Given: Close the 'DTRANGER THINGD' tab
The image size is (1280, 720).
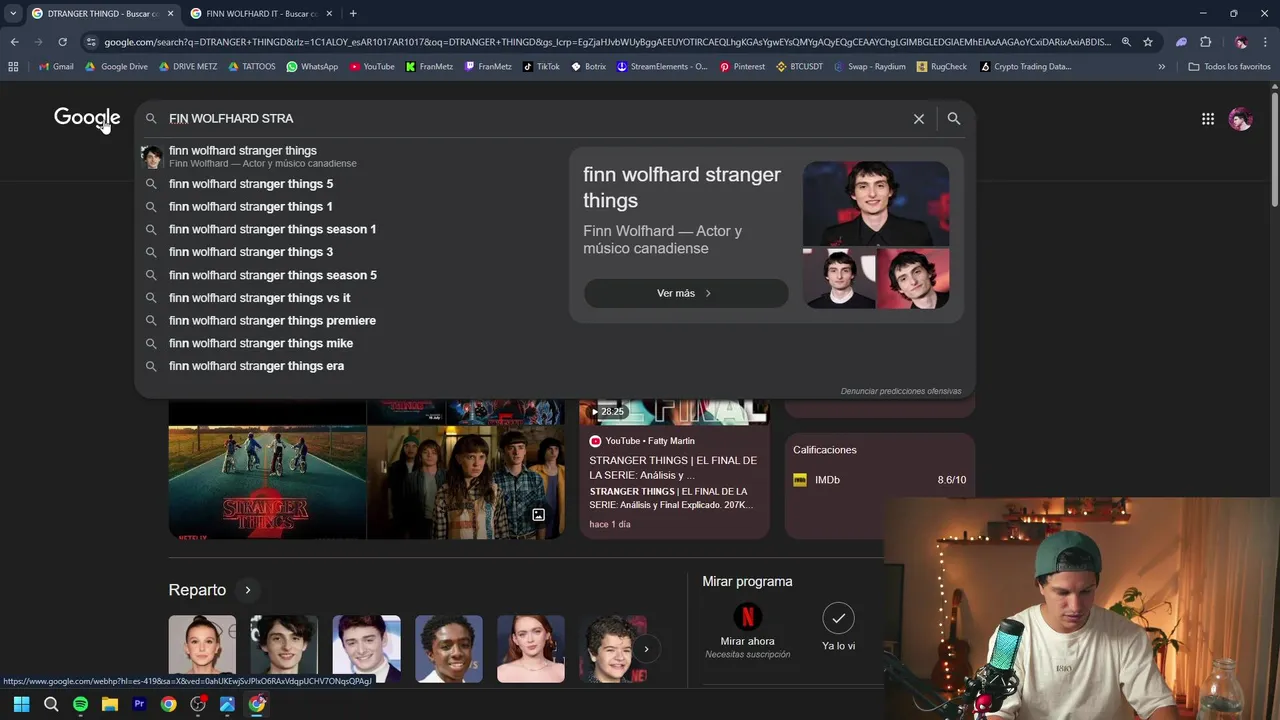Looking at the screenshot, I should 170,13.
